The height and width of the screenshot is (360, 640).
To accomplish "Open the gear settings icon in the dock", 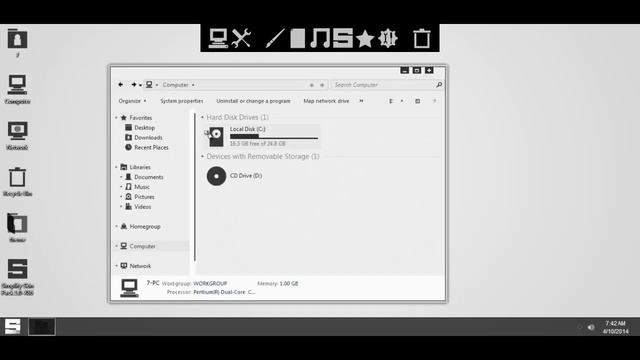I will [387, 38].
